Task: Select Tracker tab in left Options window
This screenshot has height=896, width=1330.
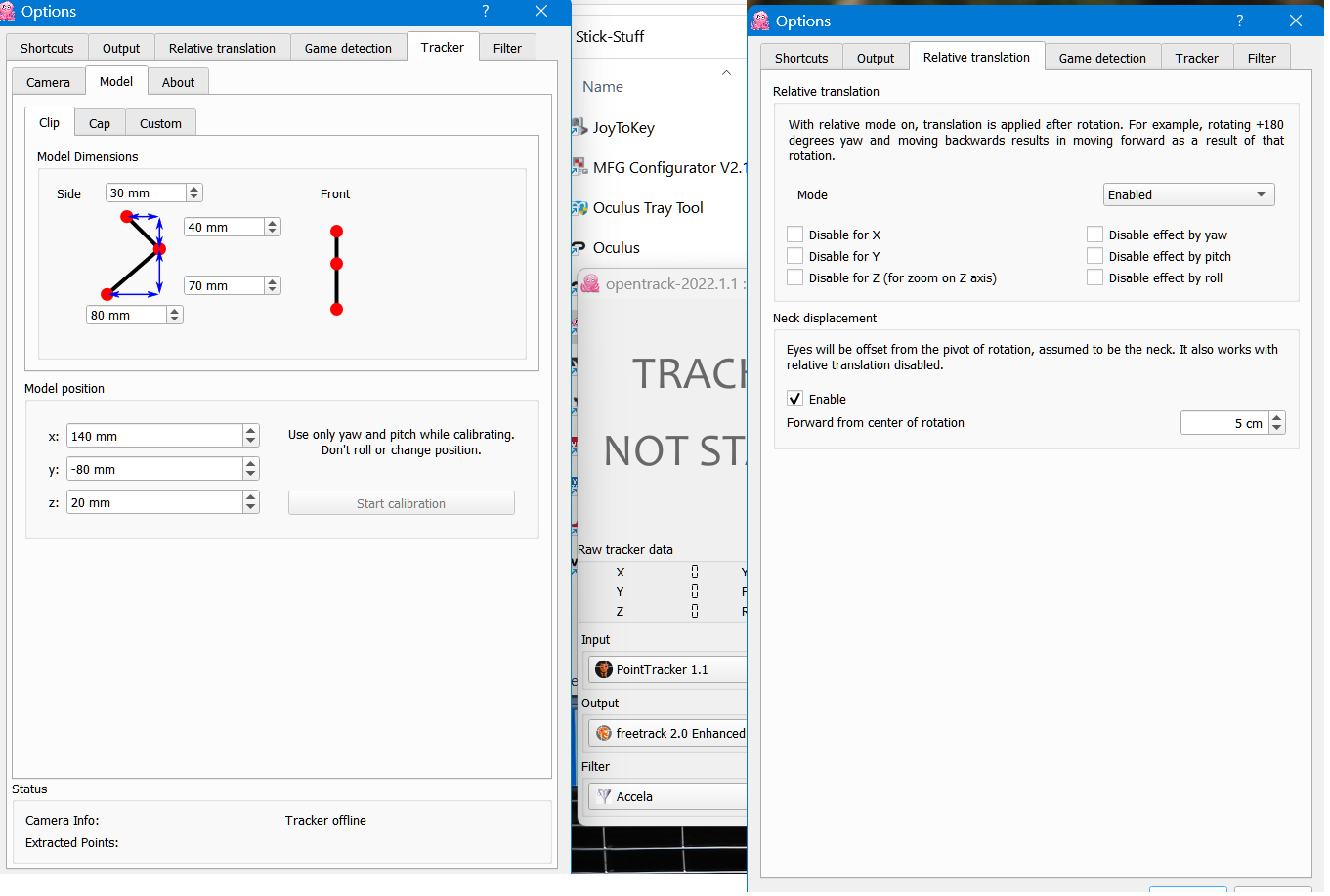Action: (443, 47)
